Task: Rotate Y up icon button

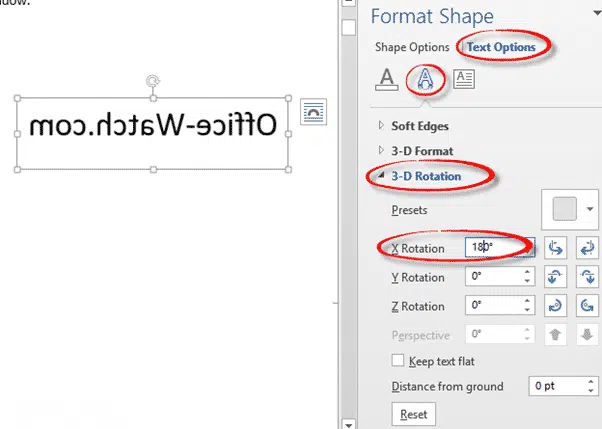Action: 555,277
